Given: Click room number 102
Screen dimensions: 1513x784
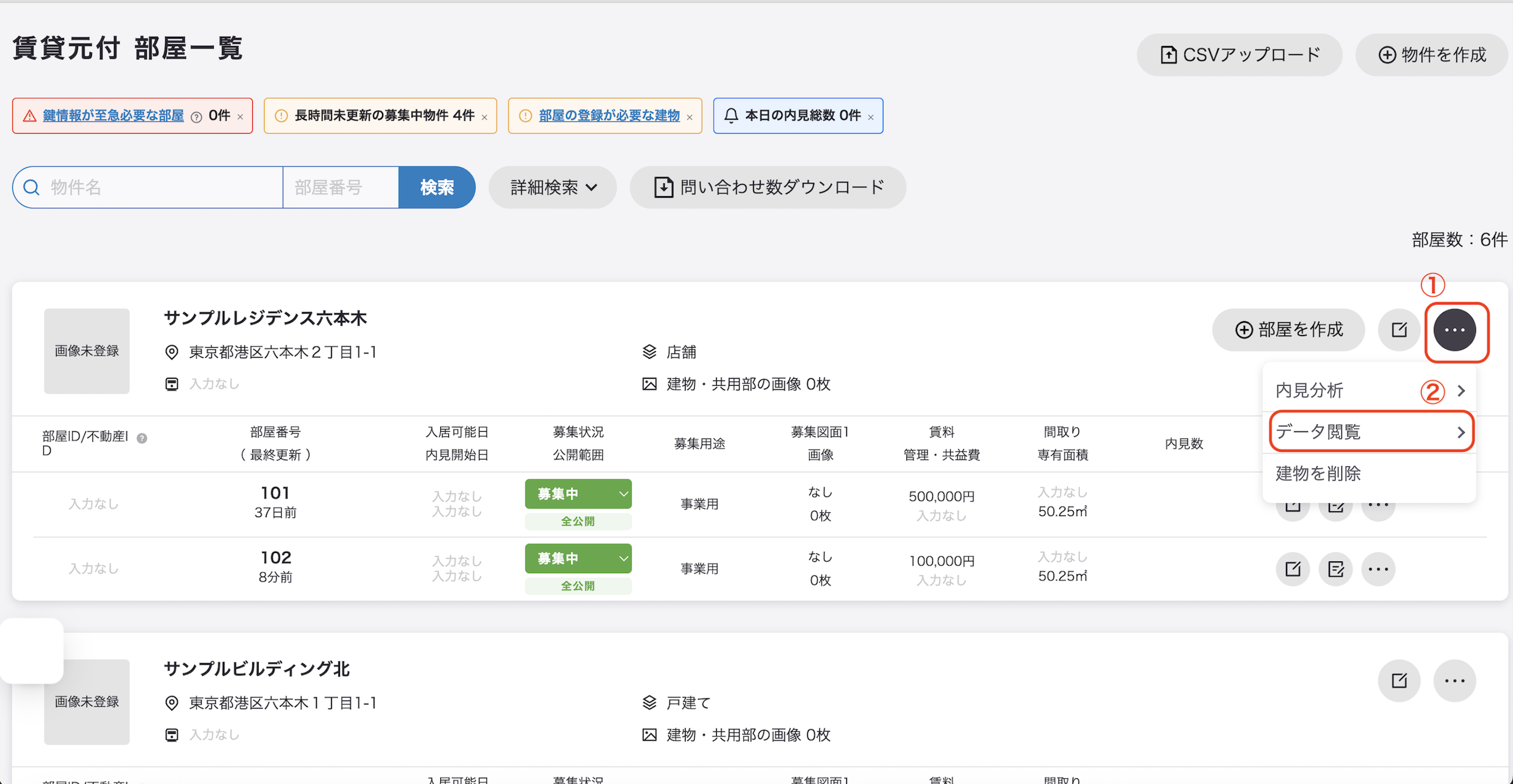Looking at the screenshot, I should [276, 558].
